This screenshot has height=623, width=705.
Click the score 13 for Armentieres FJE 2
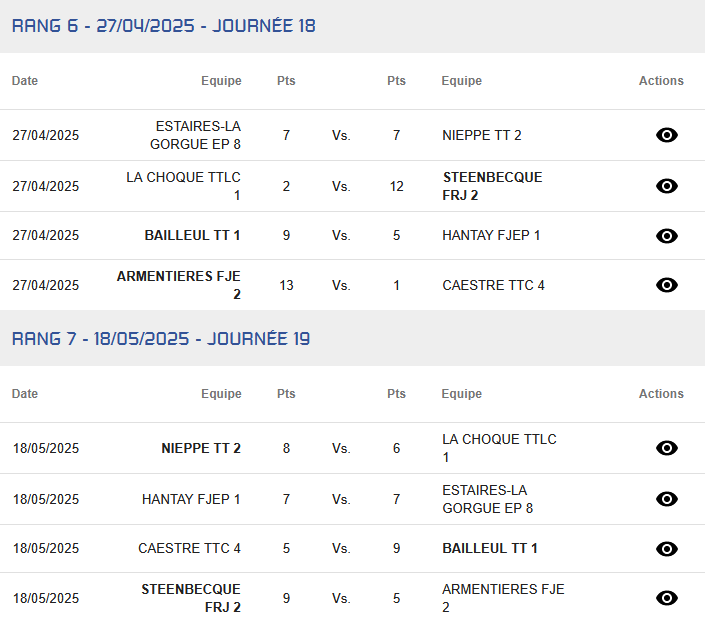click(x=286, y=285)
